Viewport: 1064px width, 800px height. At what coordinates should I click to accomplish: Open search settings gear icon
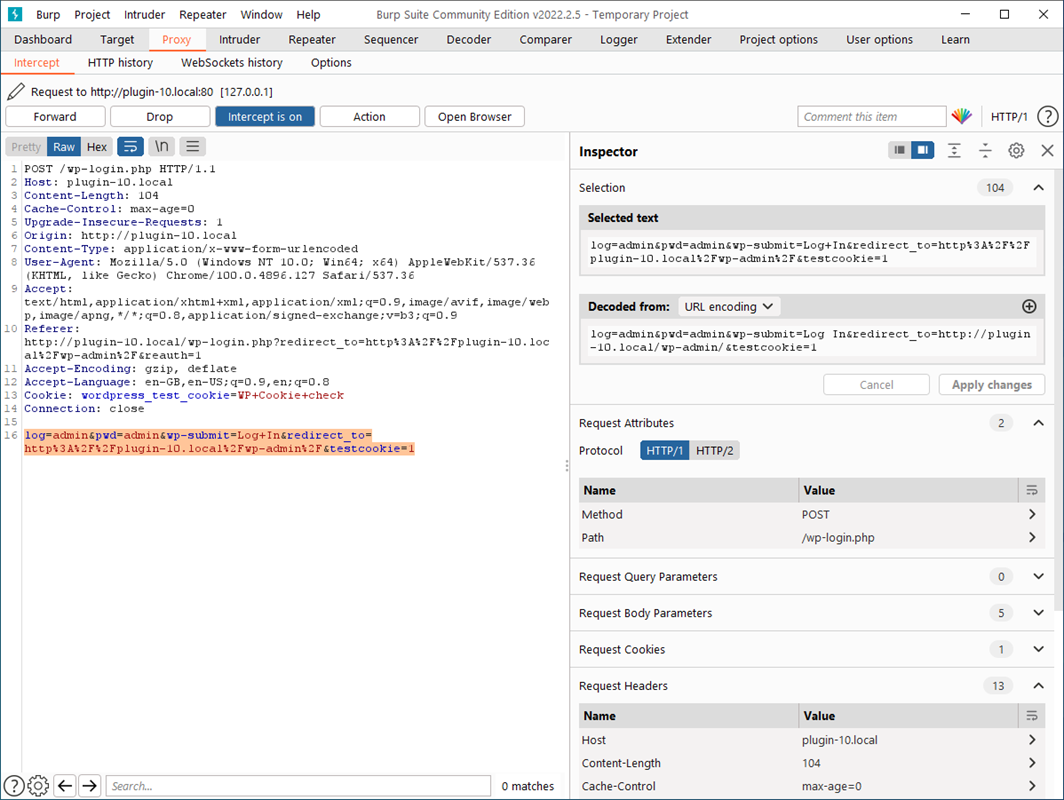tap(38, 786)
